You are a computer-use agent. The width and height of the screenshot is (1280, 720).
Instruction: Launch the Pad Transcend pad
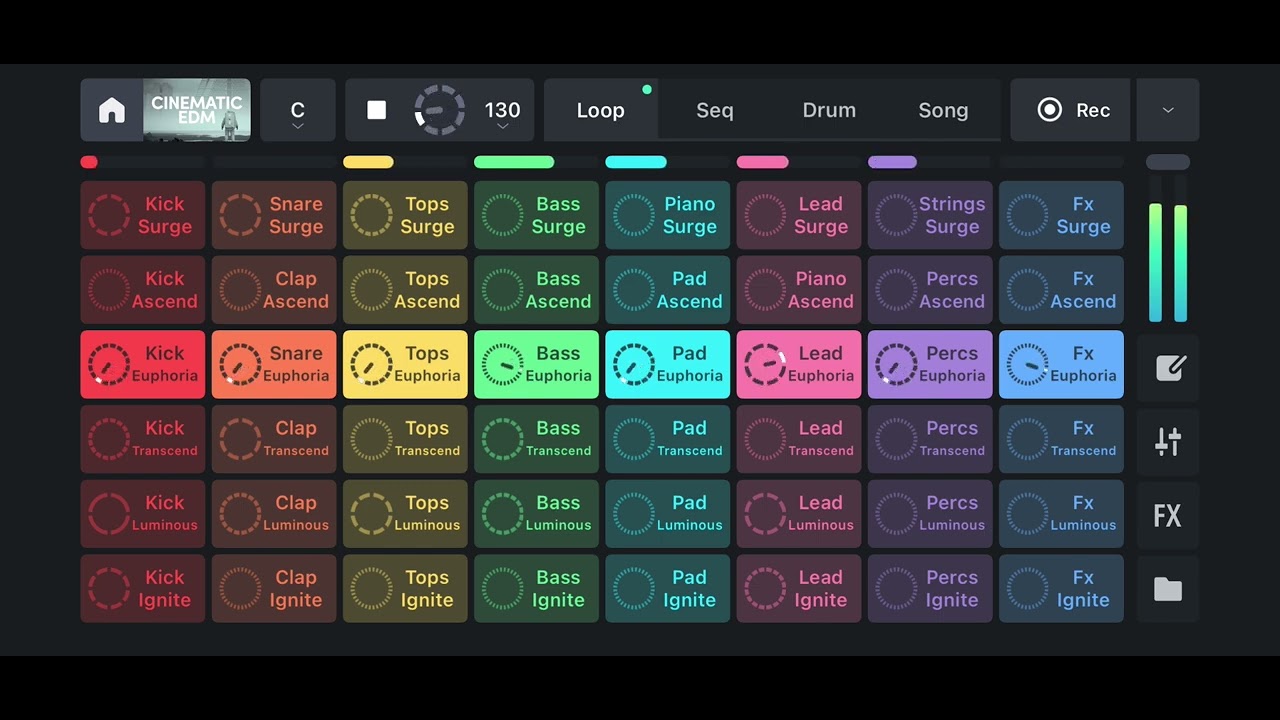pos(667,439)
